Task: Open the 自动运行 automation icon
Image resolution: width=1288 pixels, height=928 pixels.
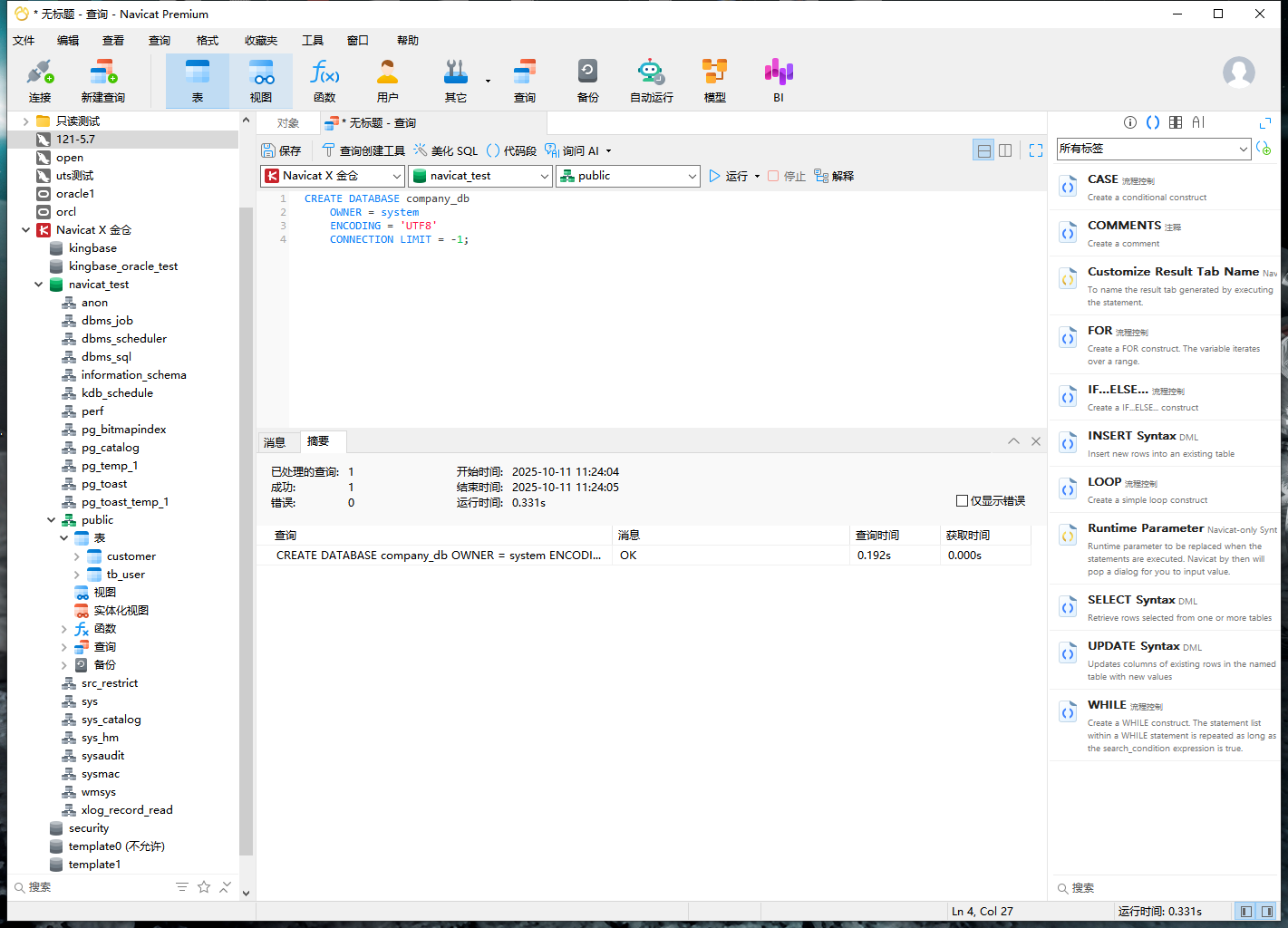Action: tap(652, 81)
